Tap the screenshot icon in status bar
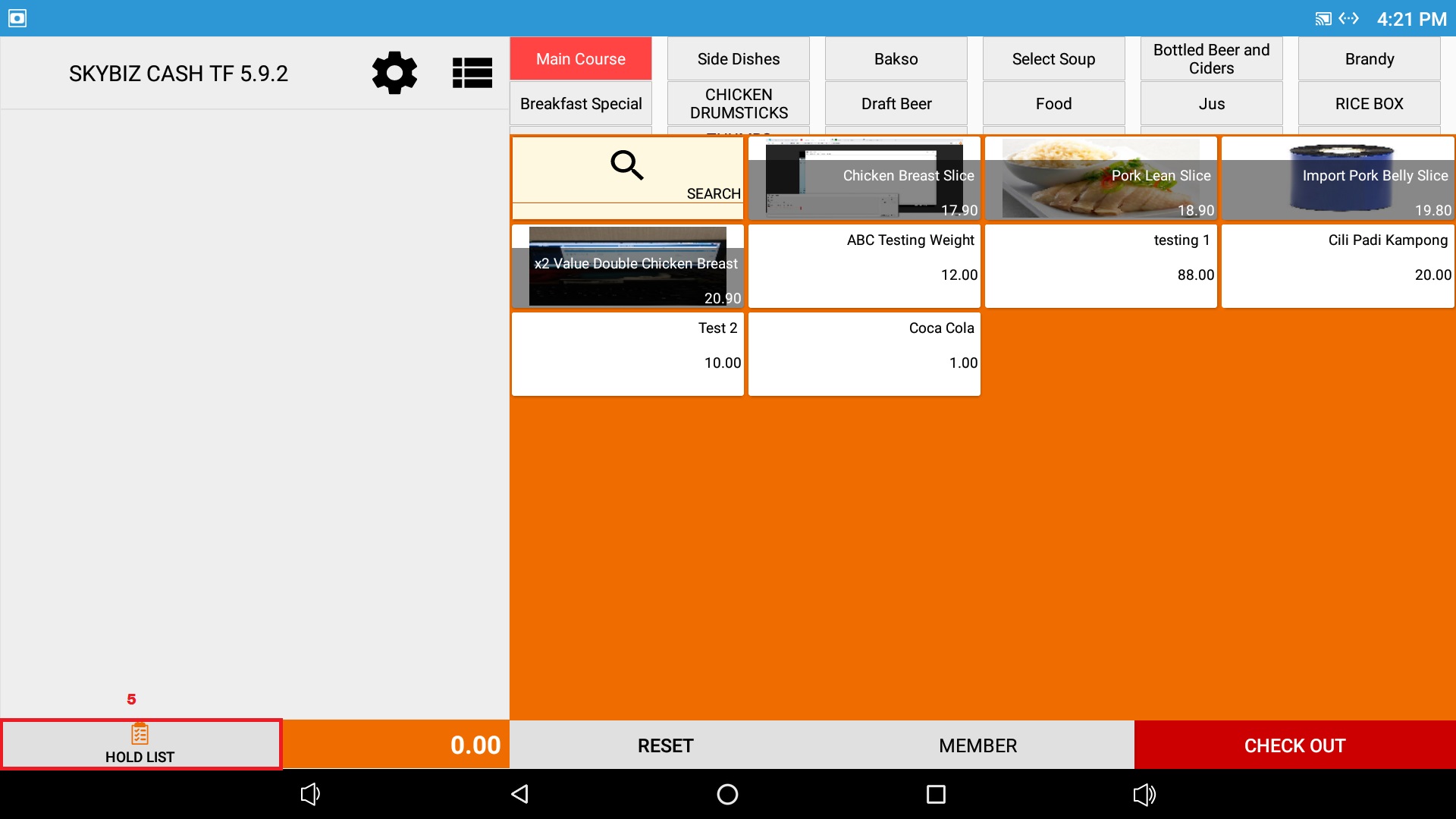The height and width of the screenshot is (819, 1456). [17, 18]
